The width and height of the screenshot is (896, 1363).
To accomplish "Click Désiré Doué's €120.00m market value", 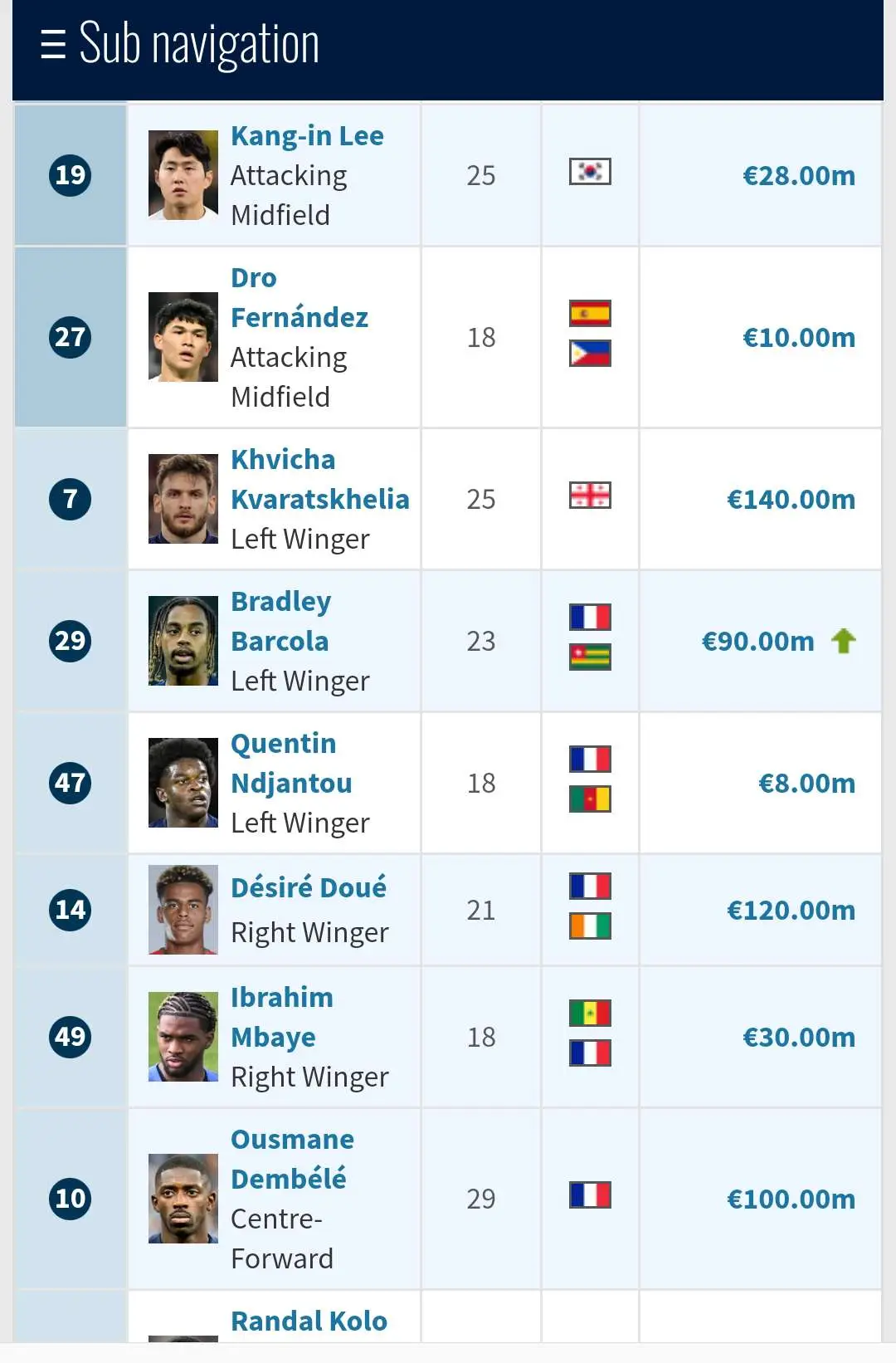I will pos(791,911).
